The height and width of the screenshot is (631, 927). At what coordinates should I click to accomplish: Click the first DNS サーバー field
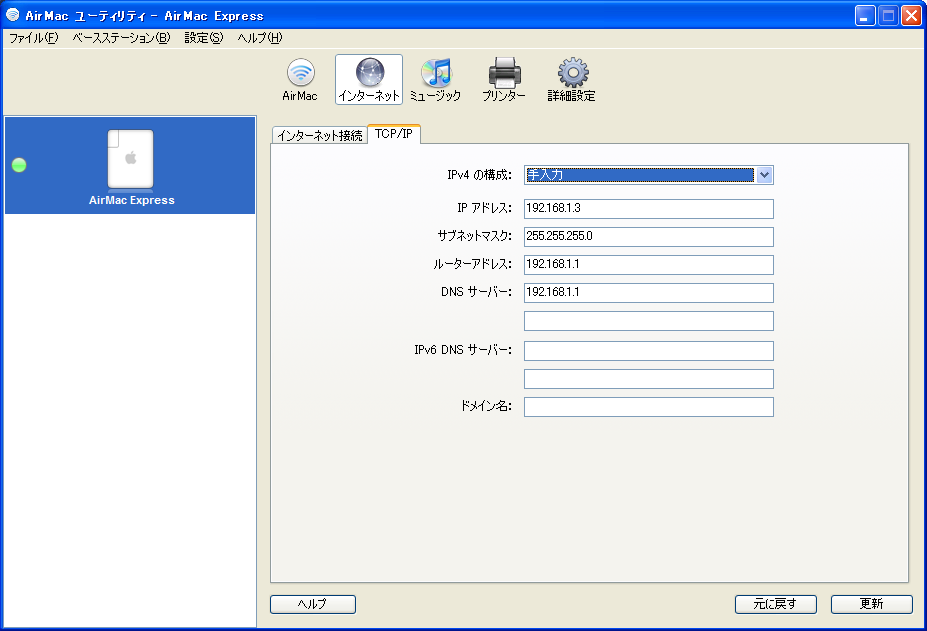click(x=649, y=293)
